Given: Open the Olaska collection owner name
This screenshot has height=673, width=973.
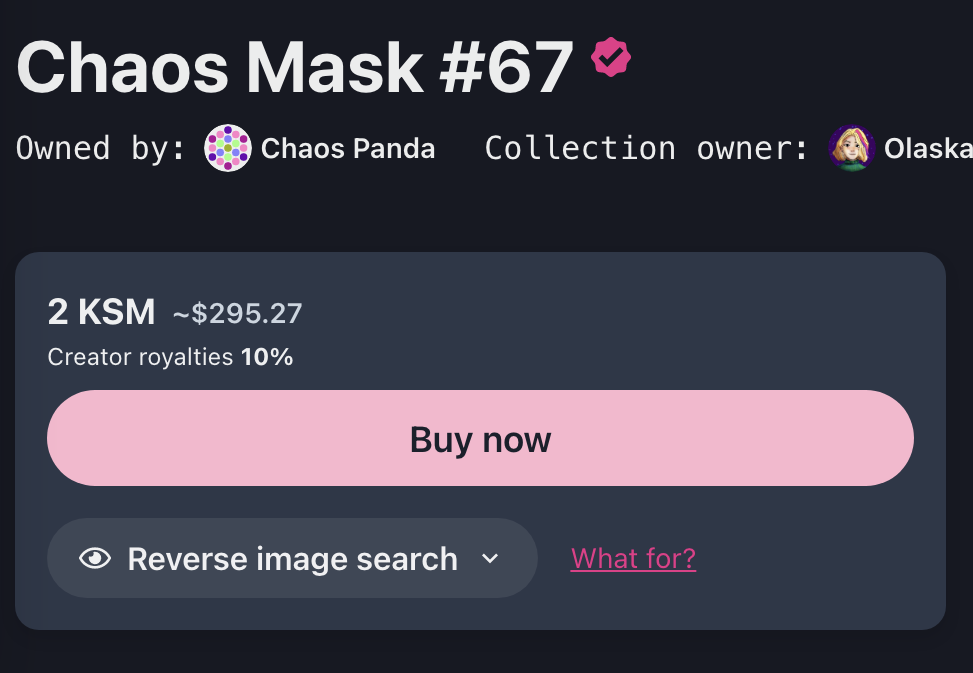Looking at the screenshot, I should click(928, 149).
